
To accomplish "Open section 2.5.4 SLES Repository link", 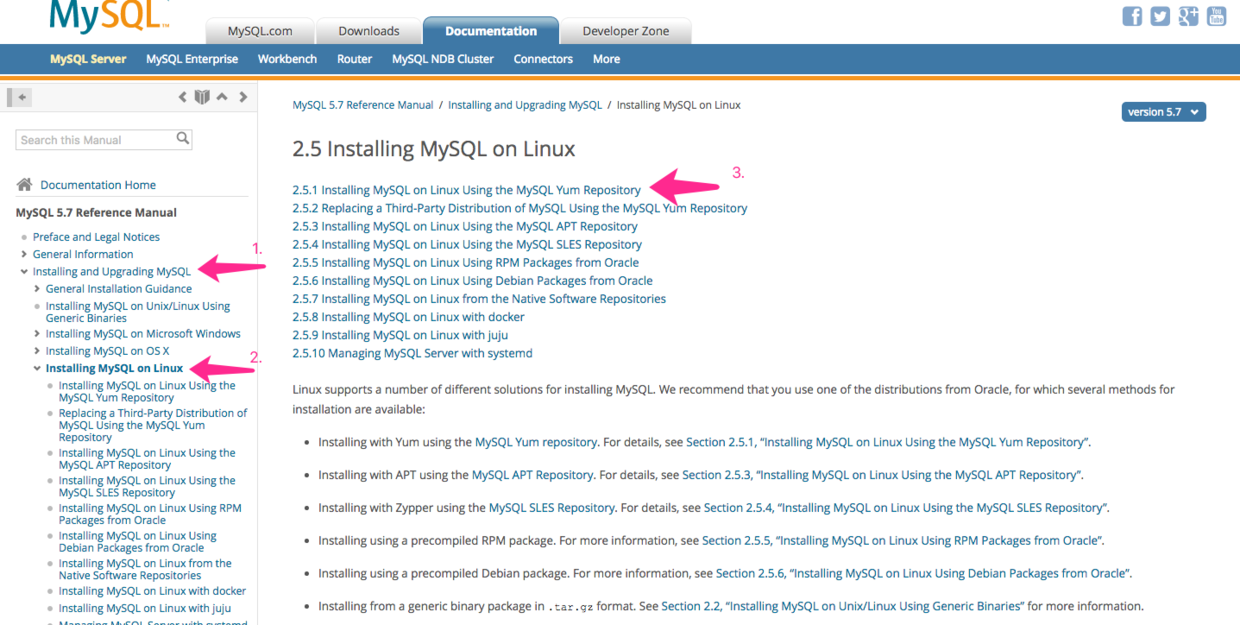I will tap(467, 244).
